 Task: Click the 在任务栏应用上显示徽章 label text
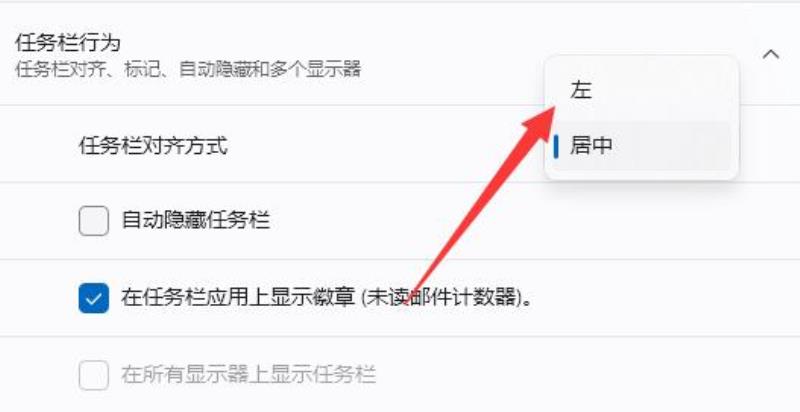coord(238,298)
